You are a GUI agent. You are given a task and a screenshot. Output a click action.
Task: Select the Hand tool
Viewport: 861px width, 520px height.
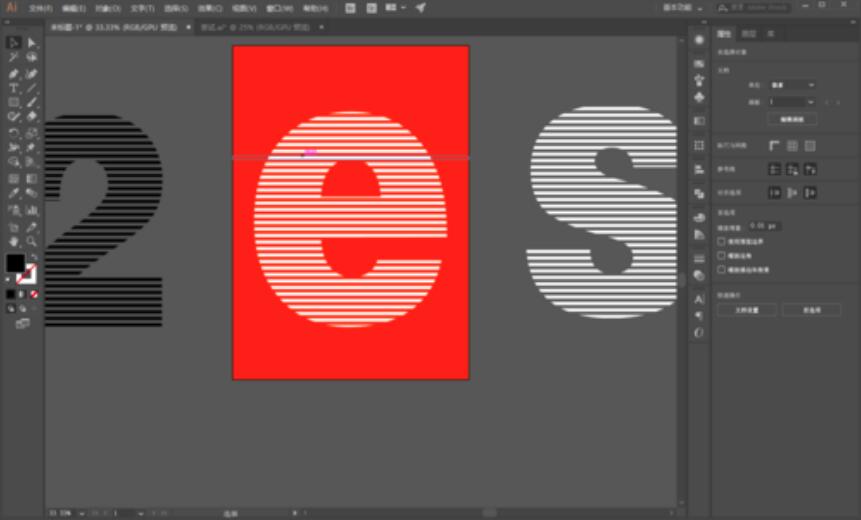pyautogui.click(x=14, y=242)
